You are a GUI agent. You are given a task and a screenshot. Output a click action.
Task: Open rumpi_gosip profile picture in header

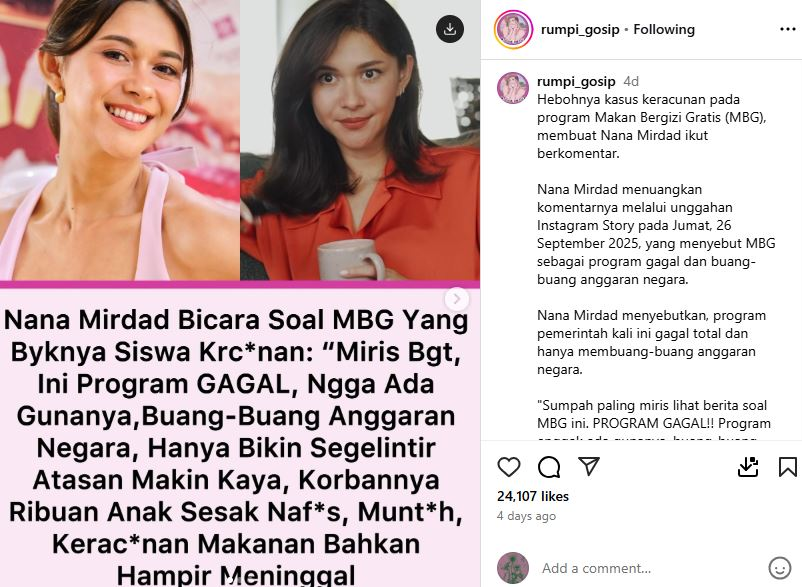point(513,29)
